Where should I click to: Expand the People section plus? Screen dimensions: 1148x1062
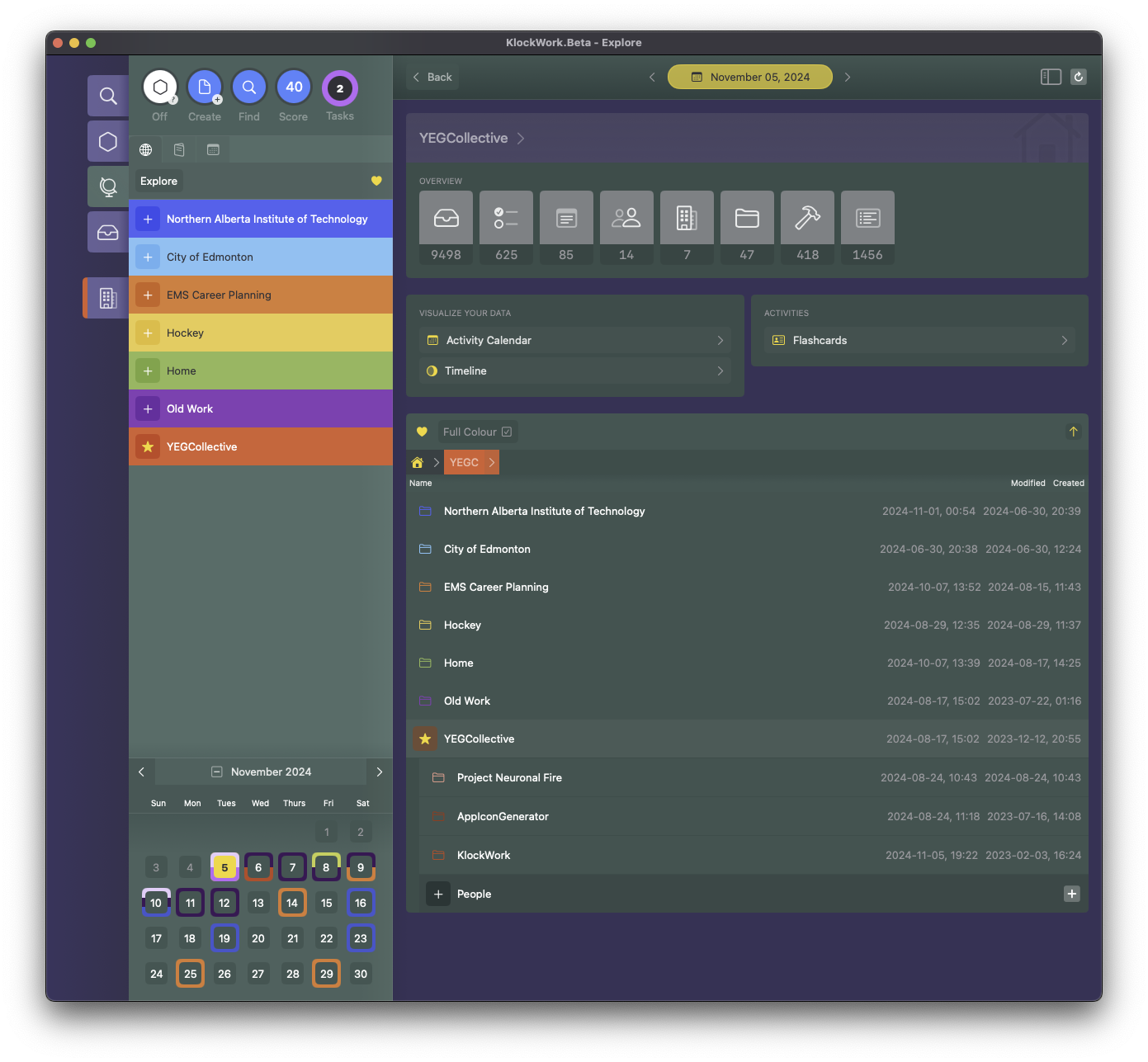[438, 894]
